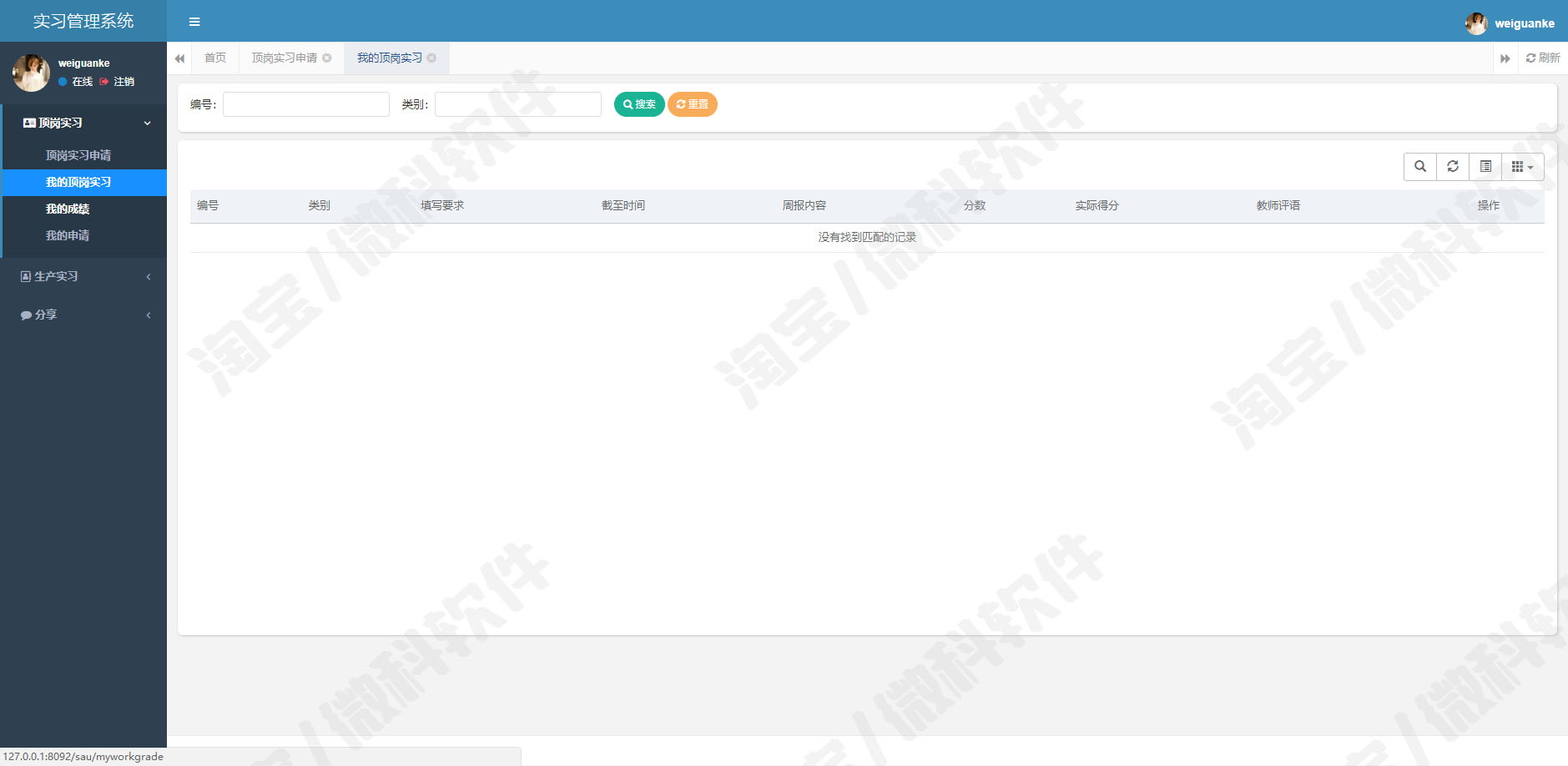
Task: Click the sidebar profile avatar
Action: 31,73
